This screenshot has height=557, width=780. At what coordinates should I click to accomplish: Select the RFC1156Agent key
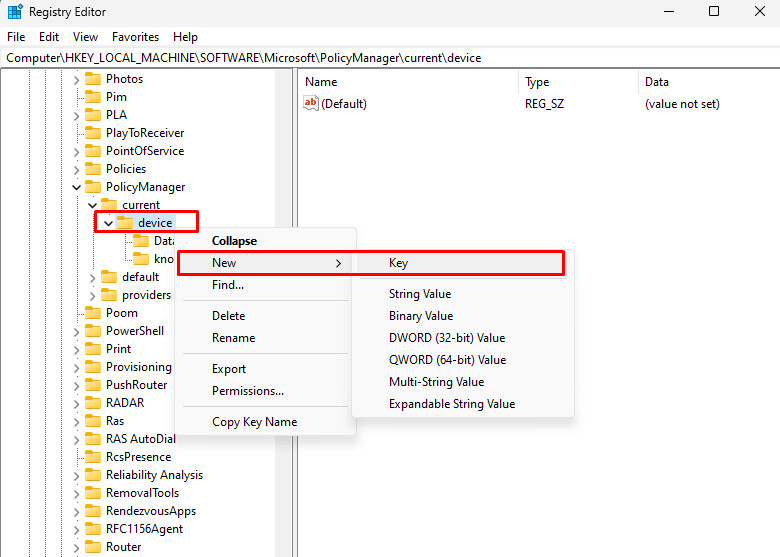144,529
